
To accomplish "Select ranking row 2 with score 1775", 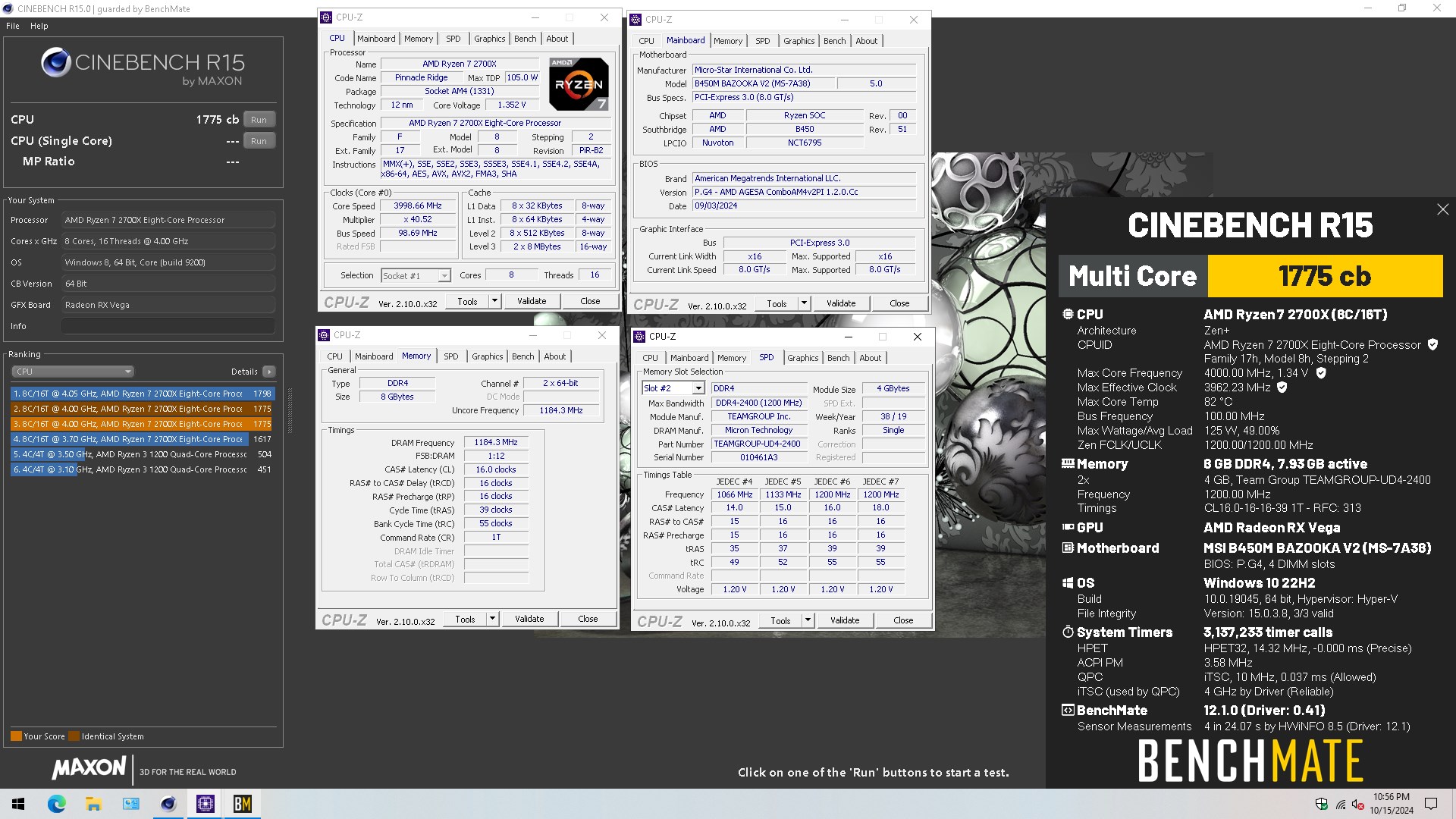I will coord(142,409).
